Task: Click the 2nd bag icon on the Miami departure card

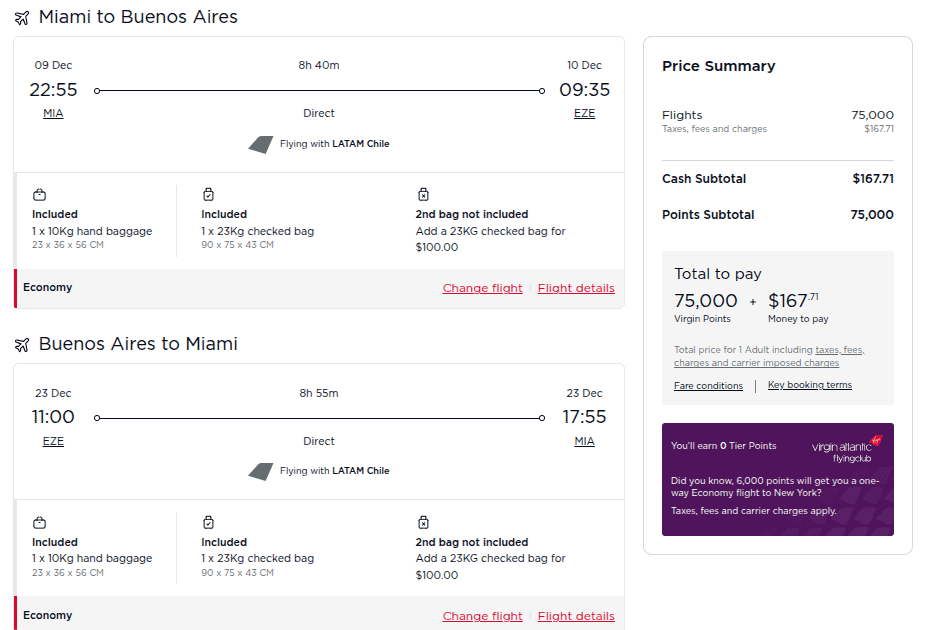Action: pos(423,194)
